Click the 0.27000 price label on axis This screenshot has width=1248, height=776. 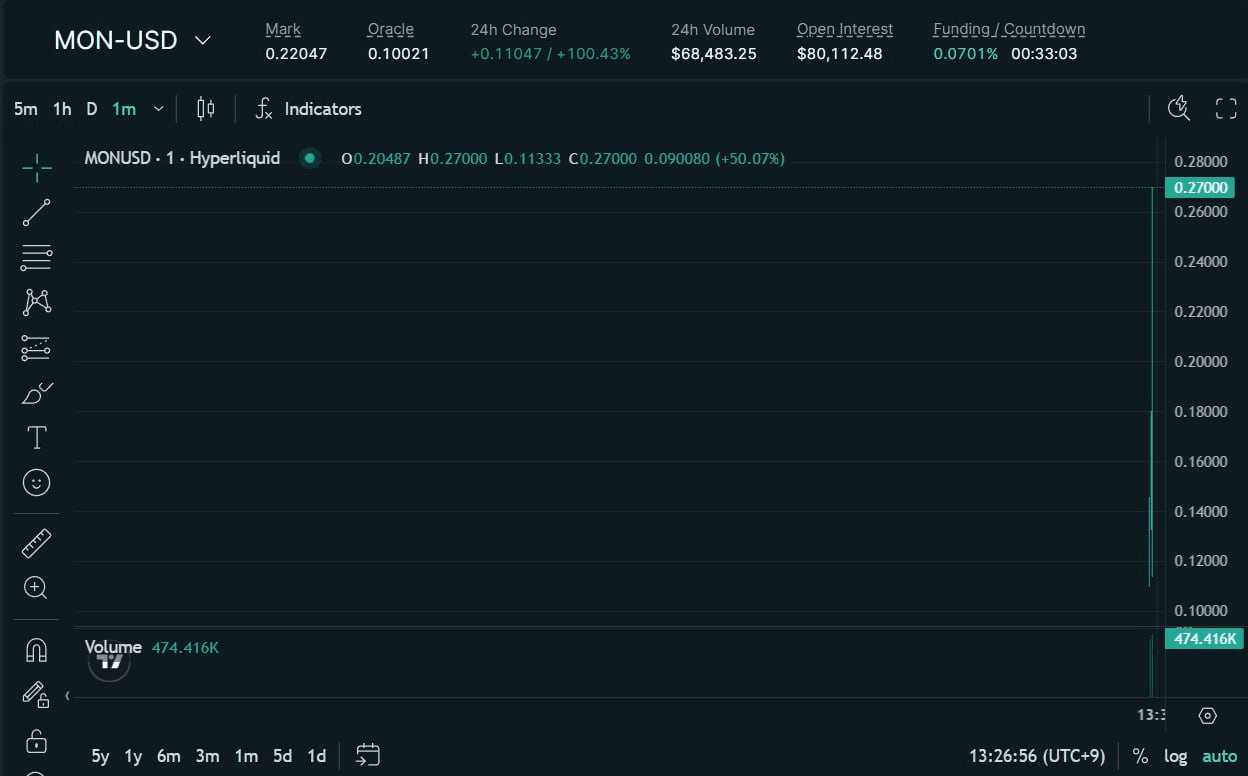point(1203,188)
